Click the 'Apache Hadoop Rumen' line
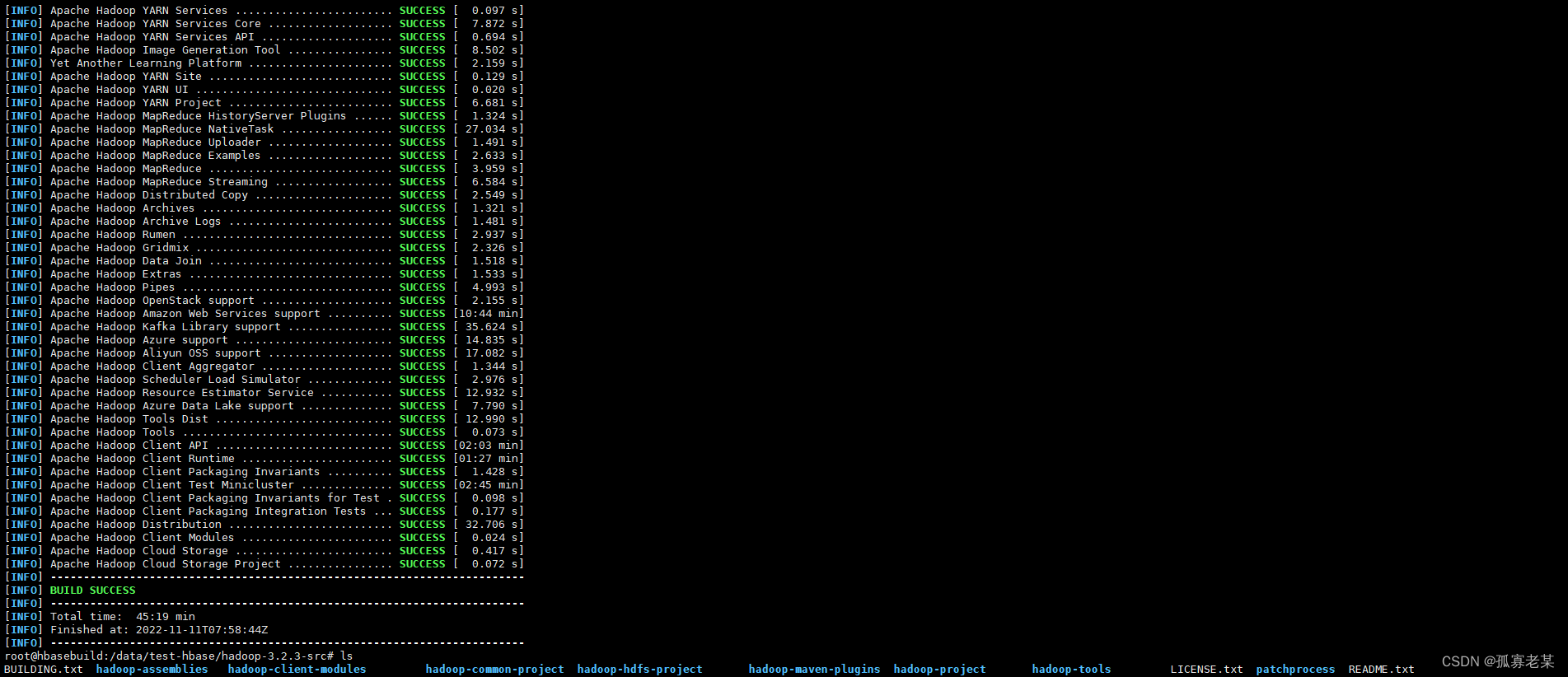1568x677 pixels. (264, 235)
